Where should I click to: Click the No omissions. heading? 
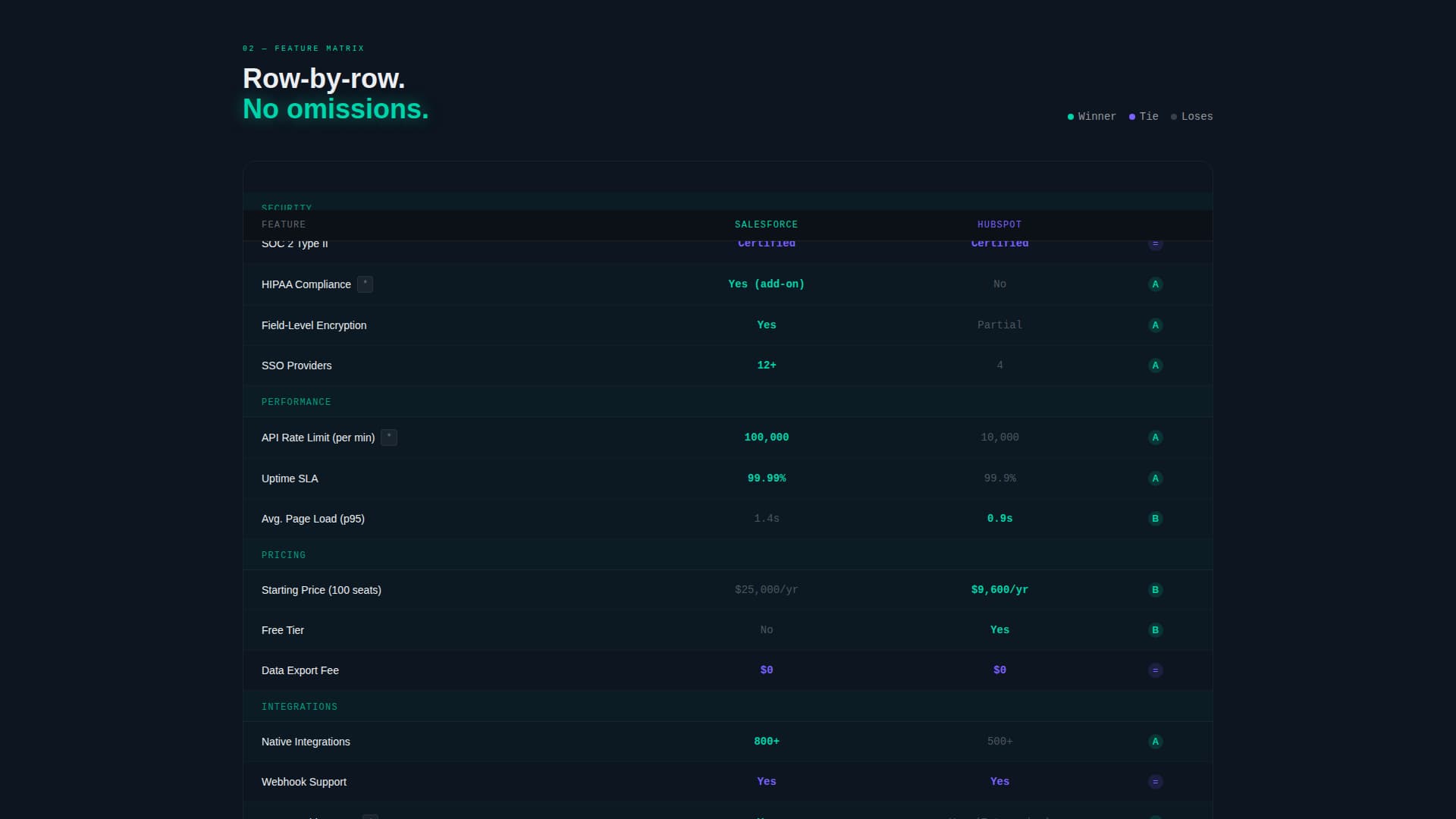point(335,109)
